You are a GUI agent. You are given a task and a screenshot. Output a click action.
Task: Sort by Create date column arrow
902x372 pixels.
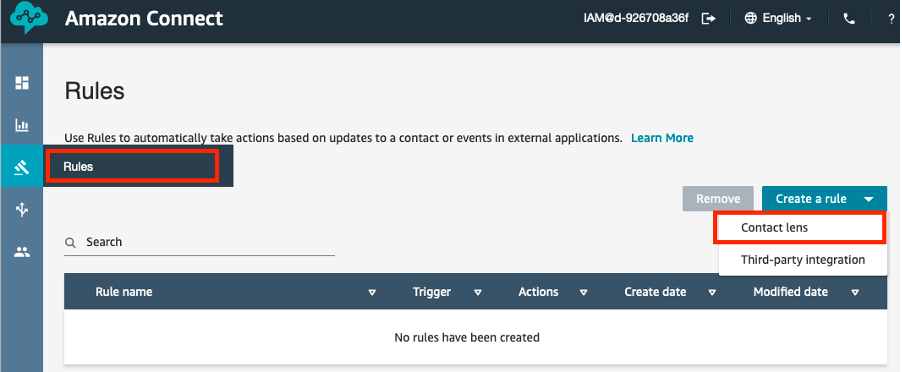point(712,292)
